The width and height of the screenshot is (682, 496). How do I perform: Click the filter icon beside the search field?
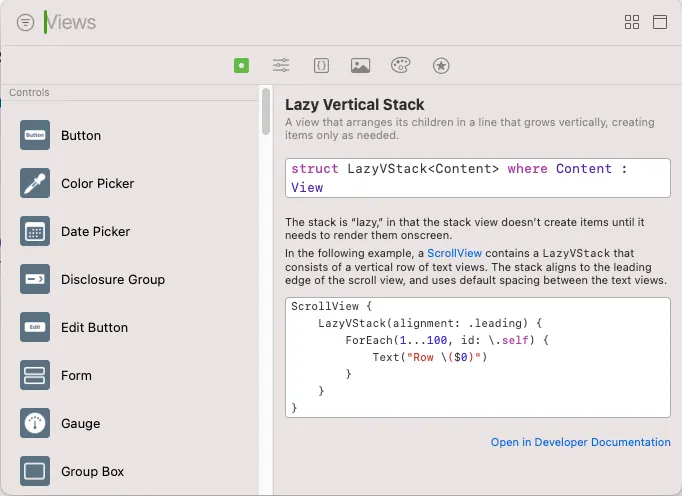coord(25,22)
